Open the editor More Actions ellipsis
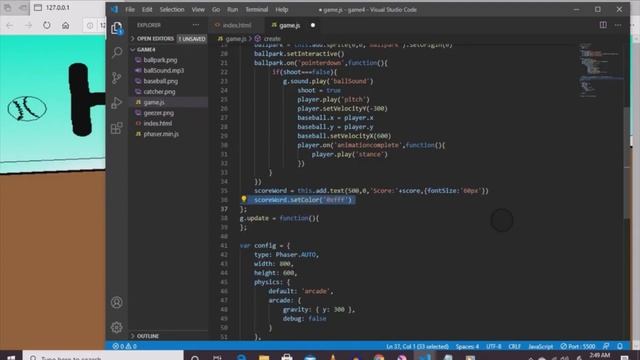Viewport: 640px width, 360px height. click(x=618, y=25)
